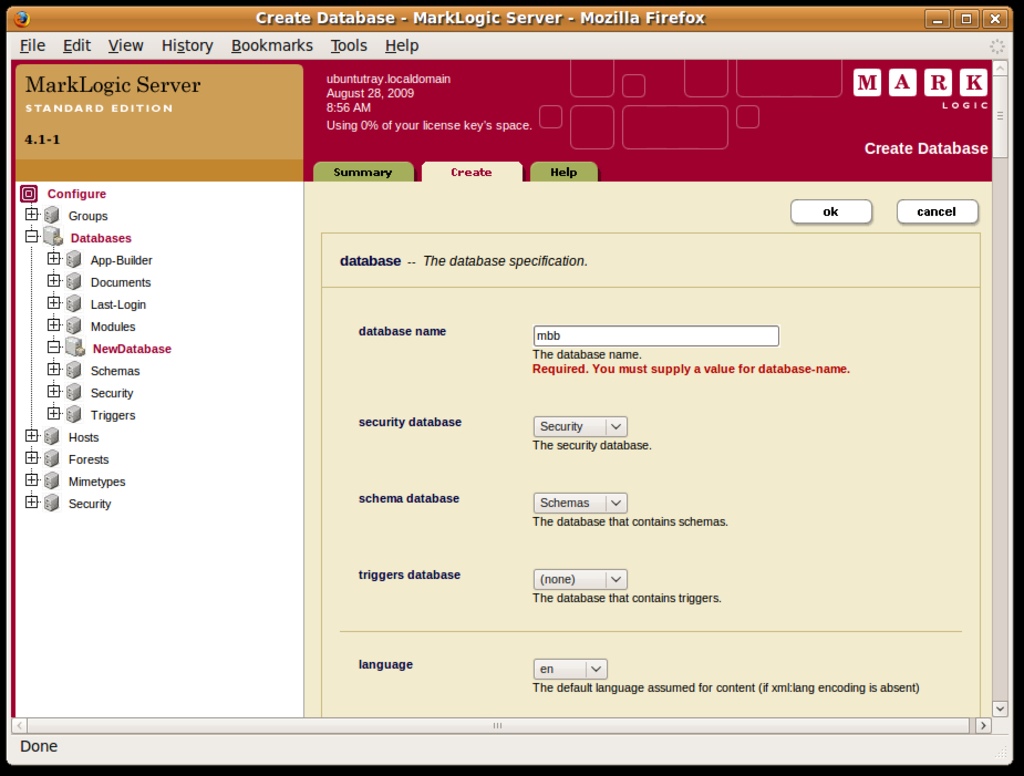The image size is (1024, 776).
Task: Click the Documents database icon
Action: click(74, 282)
